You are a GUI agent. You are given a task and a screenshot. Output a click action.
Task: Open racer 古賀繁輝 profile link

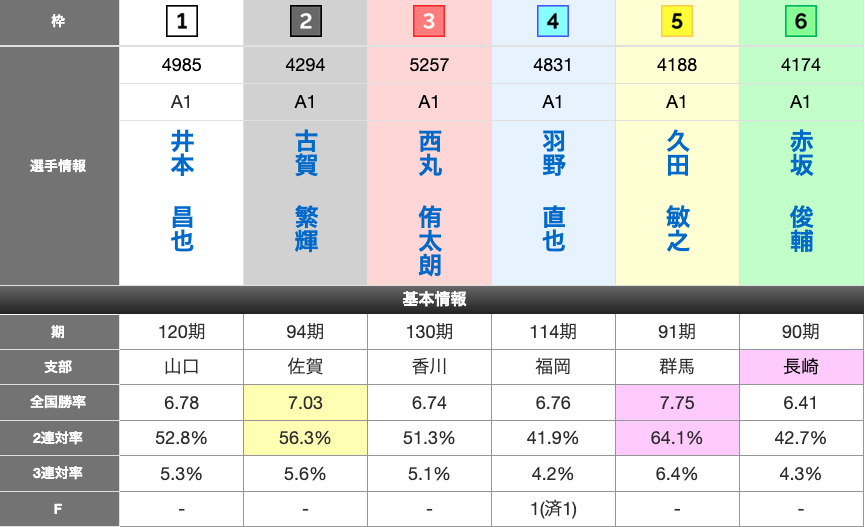pyautogui.click(x=306, y=191)
